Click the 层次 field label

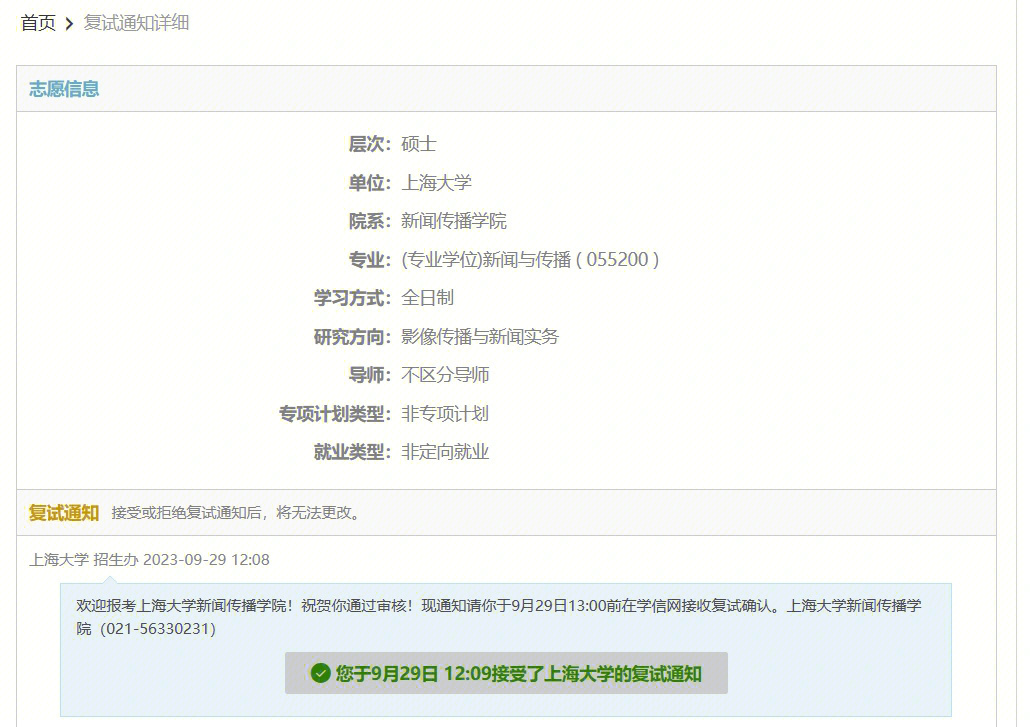tap(370, 144)
